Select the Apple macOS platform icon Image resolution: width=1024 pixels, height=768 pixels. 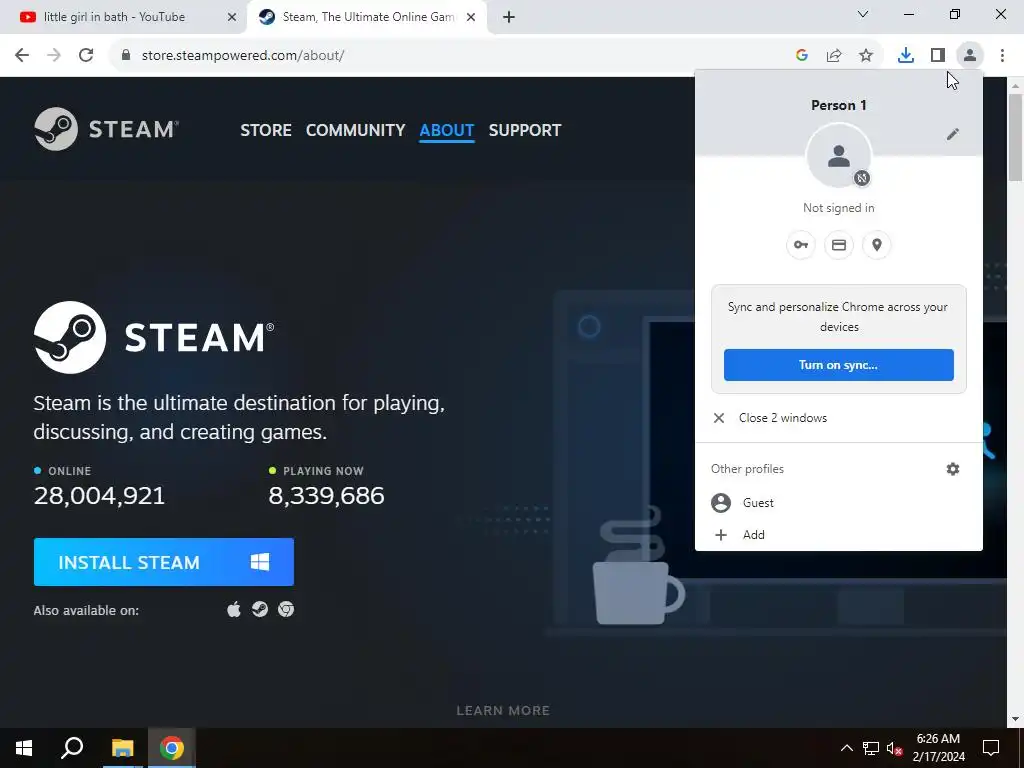coord(234,609)
